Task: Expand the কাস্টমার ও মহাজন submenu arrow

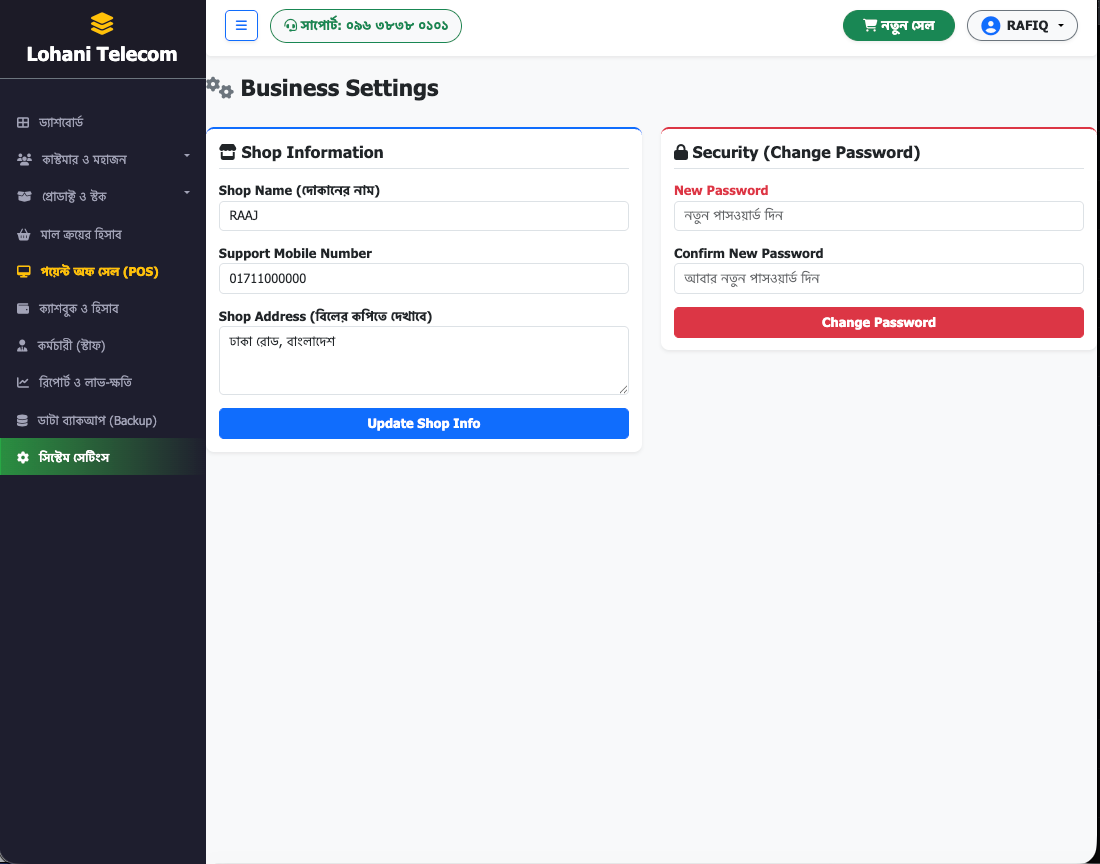Action: tap(187, 156)
